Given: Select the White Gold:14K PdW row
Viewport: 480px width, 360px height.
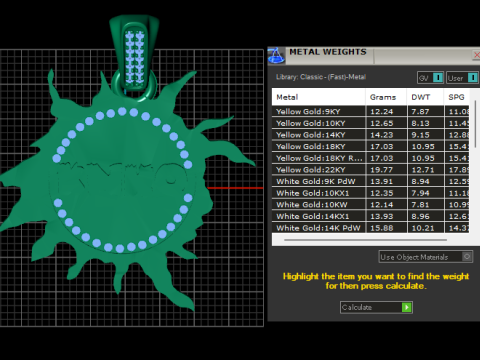Looking at the screenshot, I should point(371,228).
